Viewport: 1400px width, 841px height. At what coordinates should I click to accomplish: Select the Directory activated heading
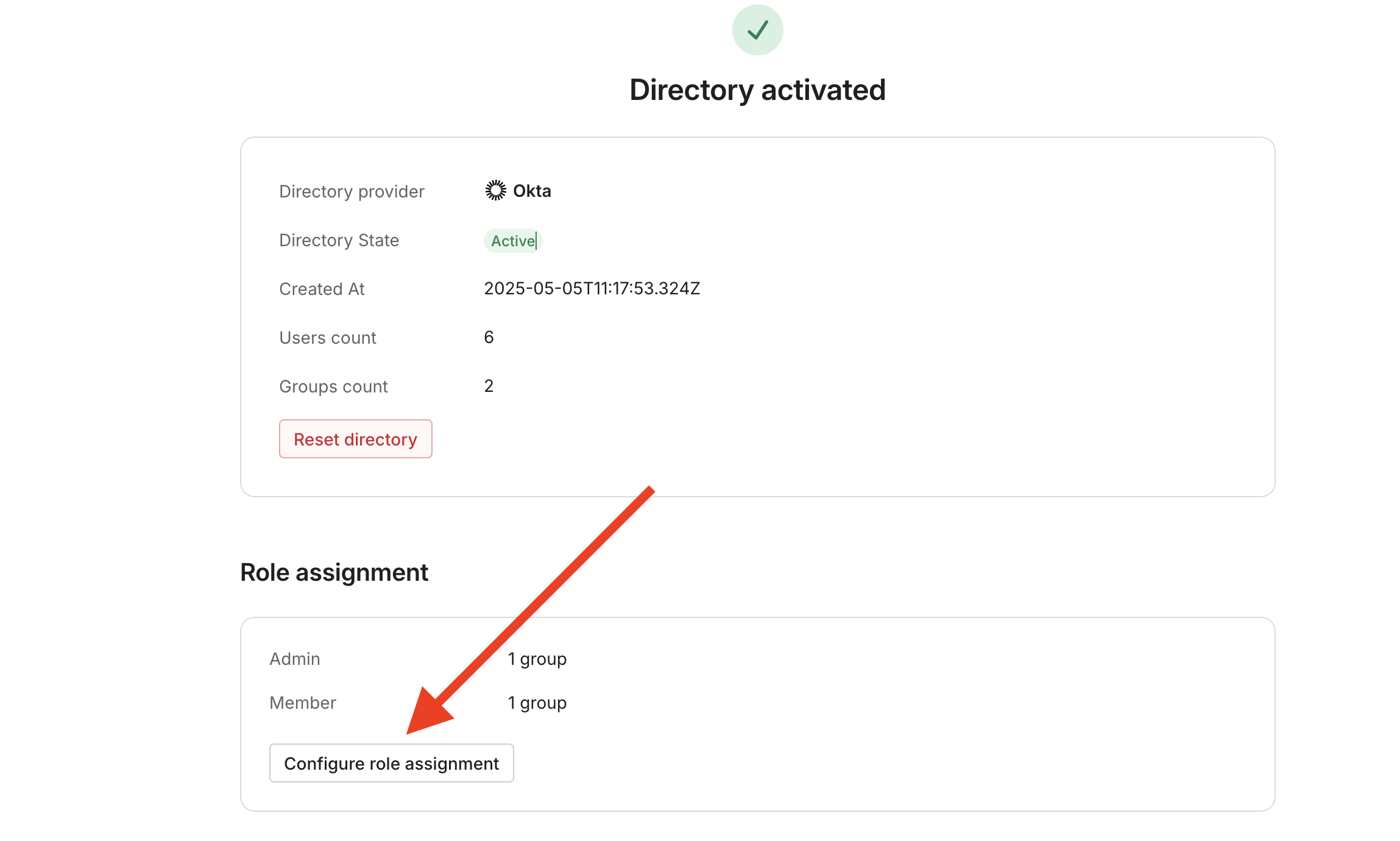coord(757,90)
